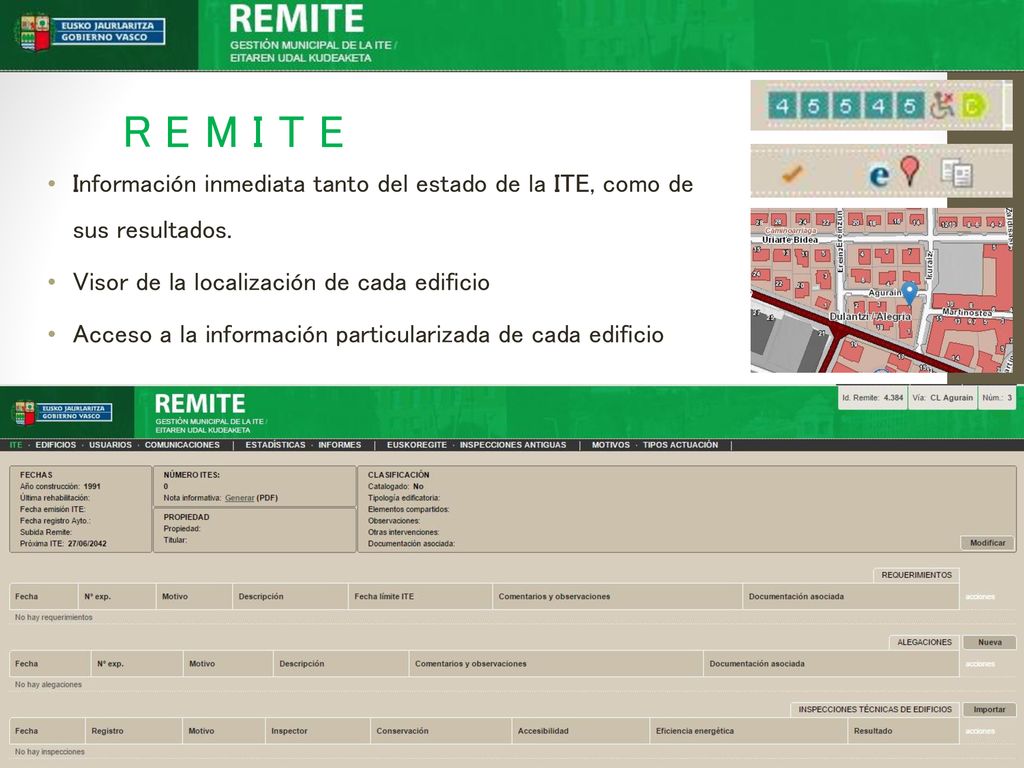The image size is (1024, 768).
Task: Open the COMUNICACIONES menu
Action: pos(182,445)
